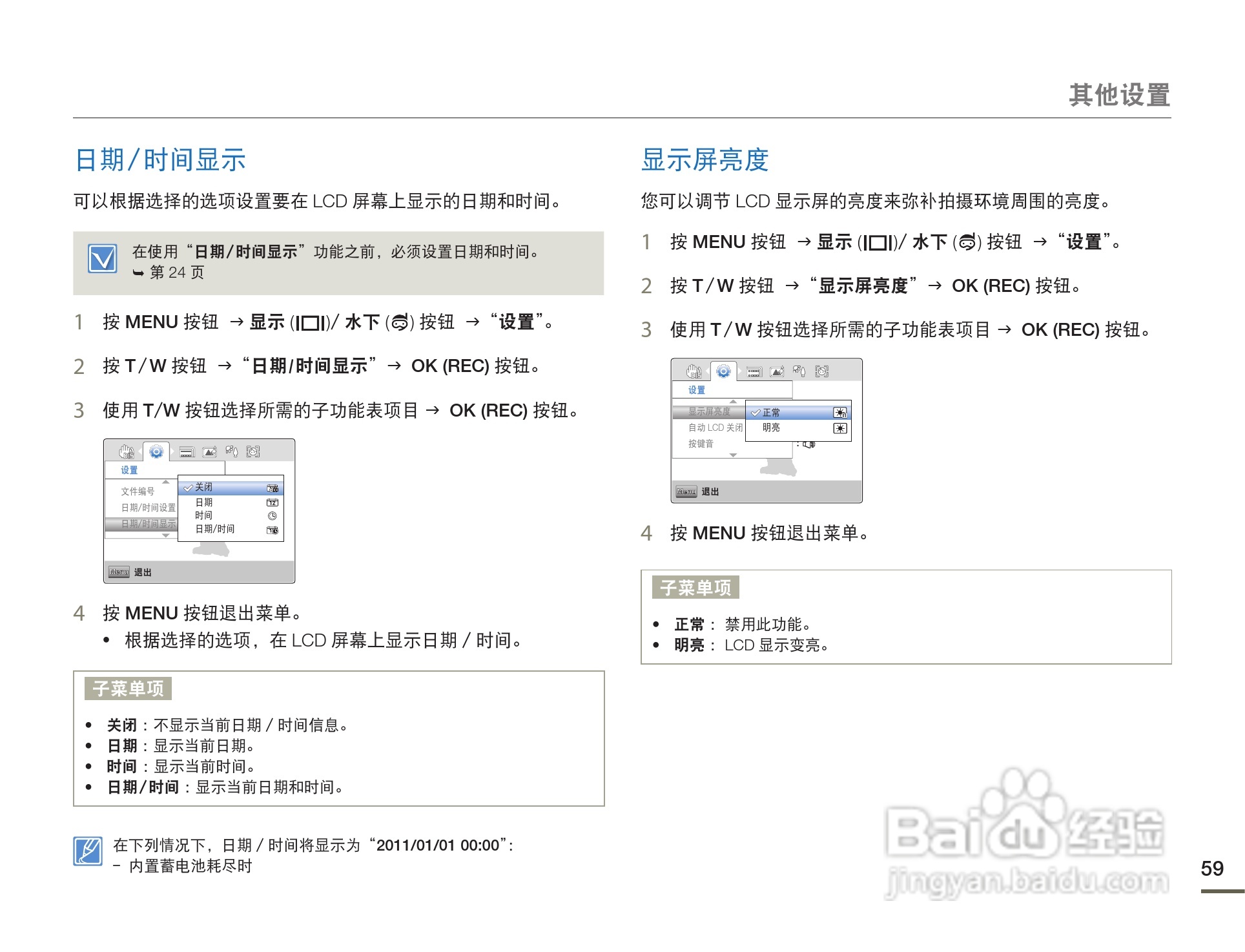Click the 设置 title in the brightness menu screen
Image resolution: width=1245 pixels, height=952 pixels.
click(697, 390)
